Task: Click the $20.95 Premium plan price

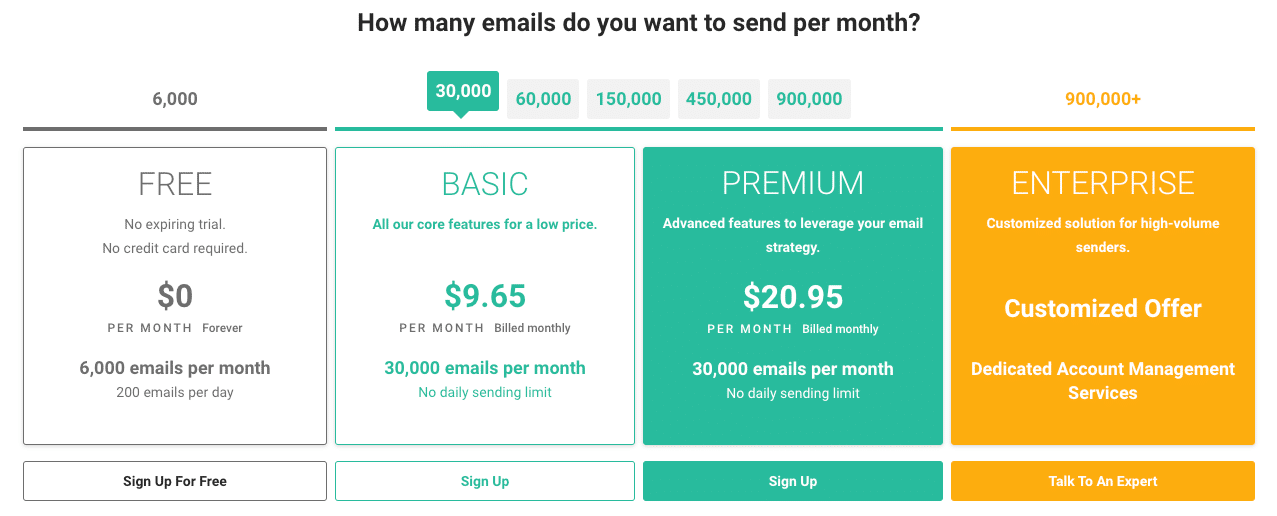Action: 793,297
